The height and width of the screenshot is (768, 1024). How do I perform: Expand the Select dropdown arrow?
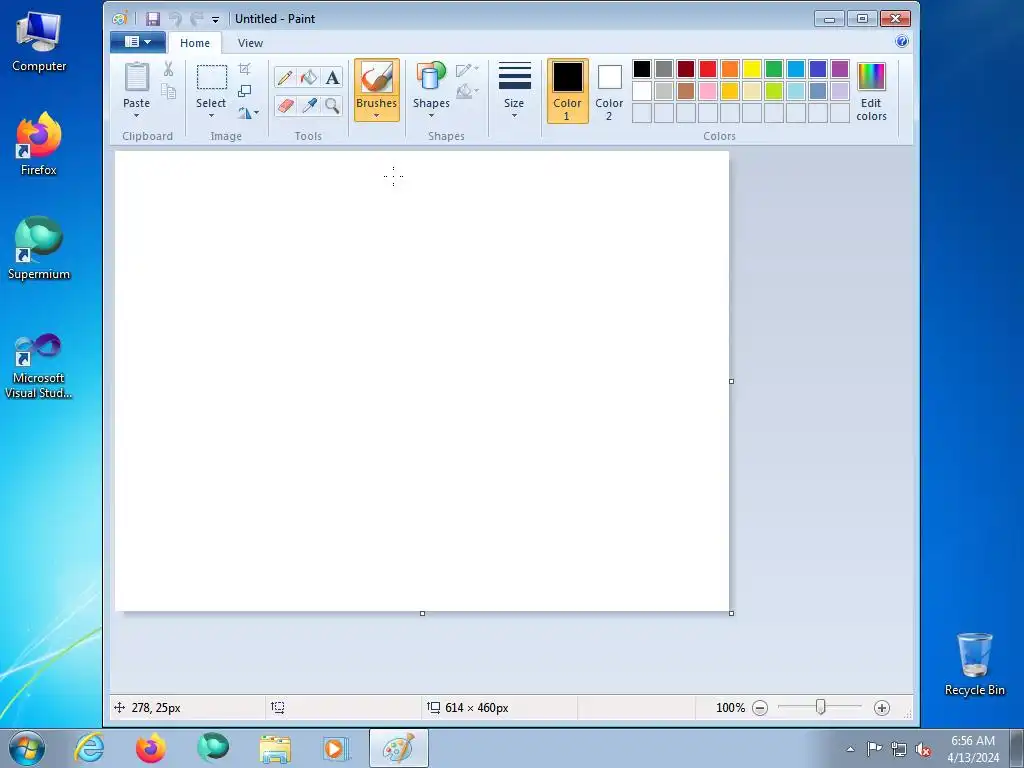(211, 116)
